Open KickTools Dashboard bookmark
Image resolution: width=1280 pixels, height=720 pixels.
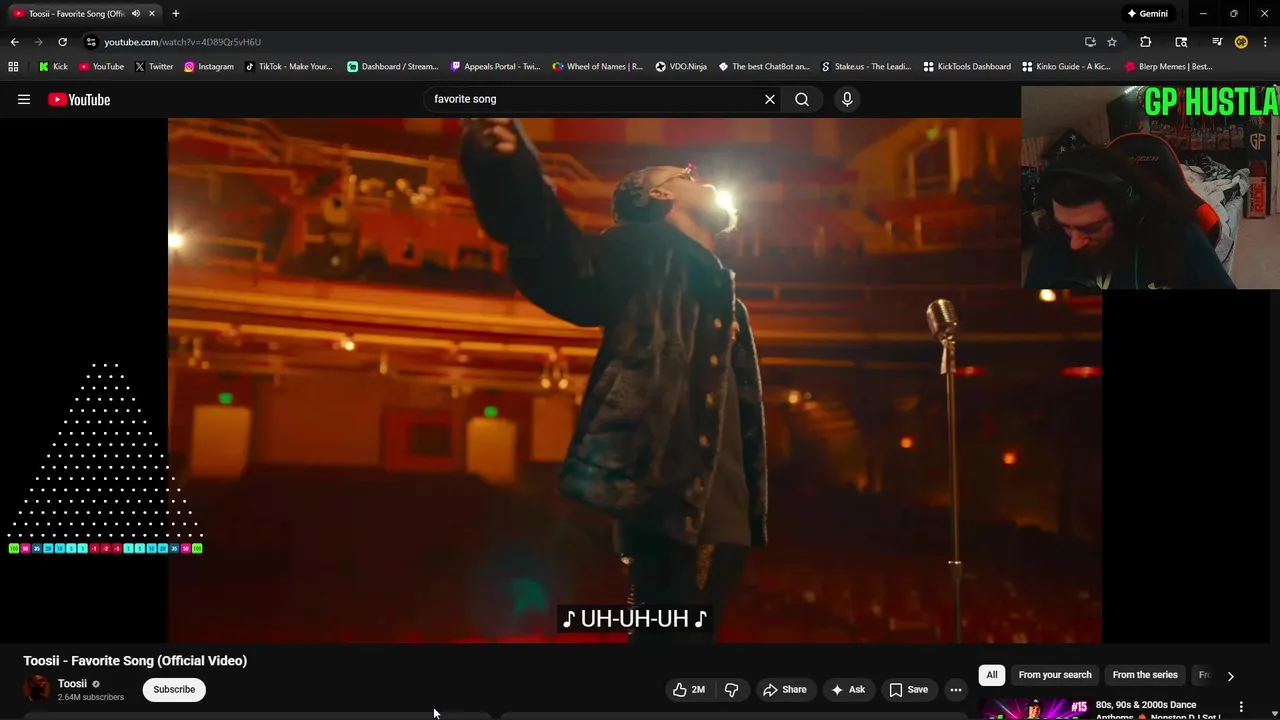967,67
